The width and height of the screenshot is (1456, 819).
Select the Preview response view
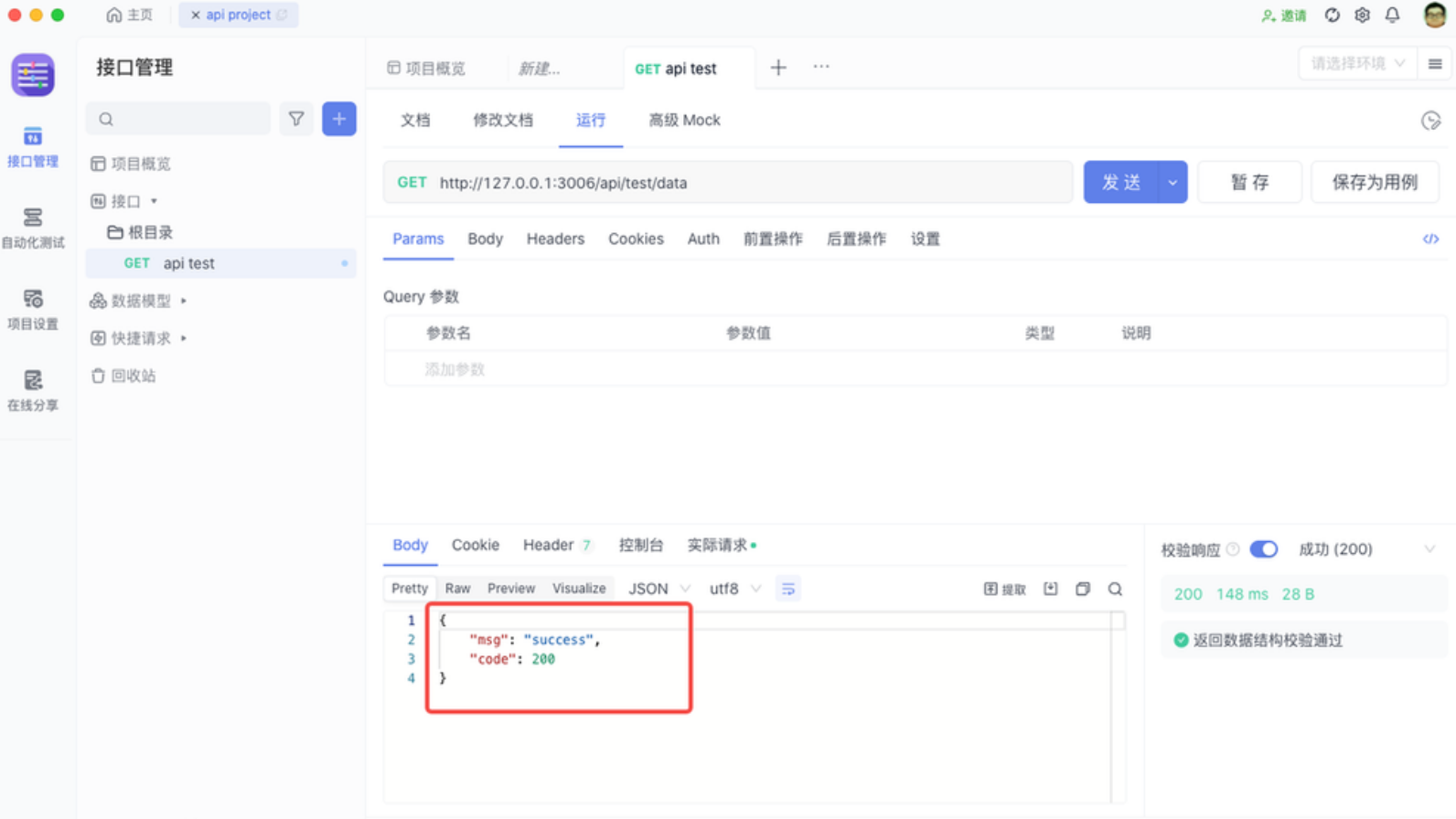click(x=511, y=589)
